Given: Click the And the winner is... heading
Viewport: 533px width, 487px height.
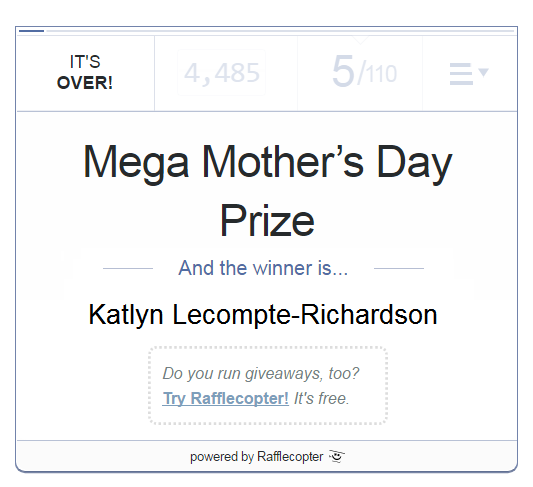Looking at the screenshot, I should (x=263, y=268).
